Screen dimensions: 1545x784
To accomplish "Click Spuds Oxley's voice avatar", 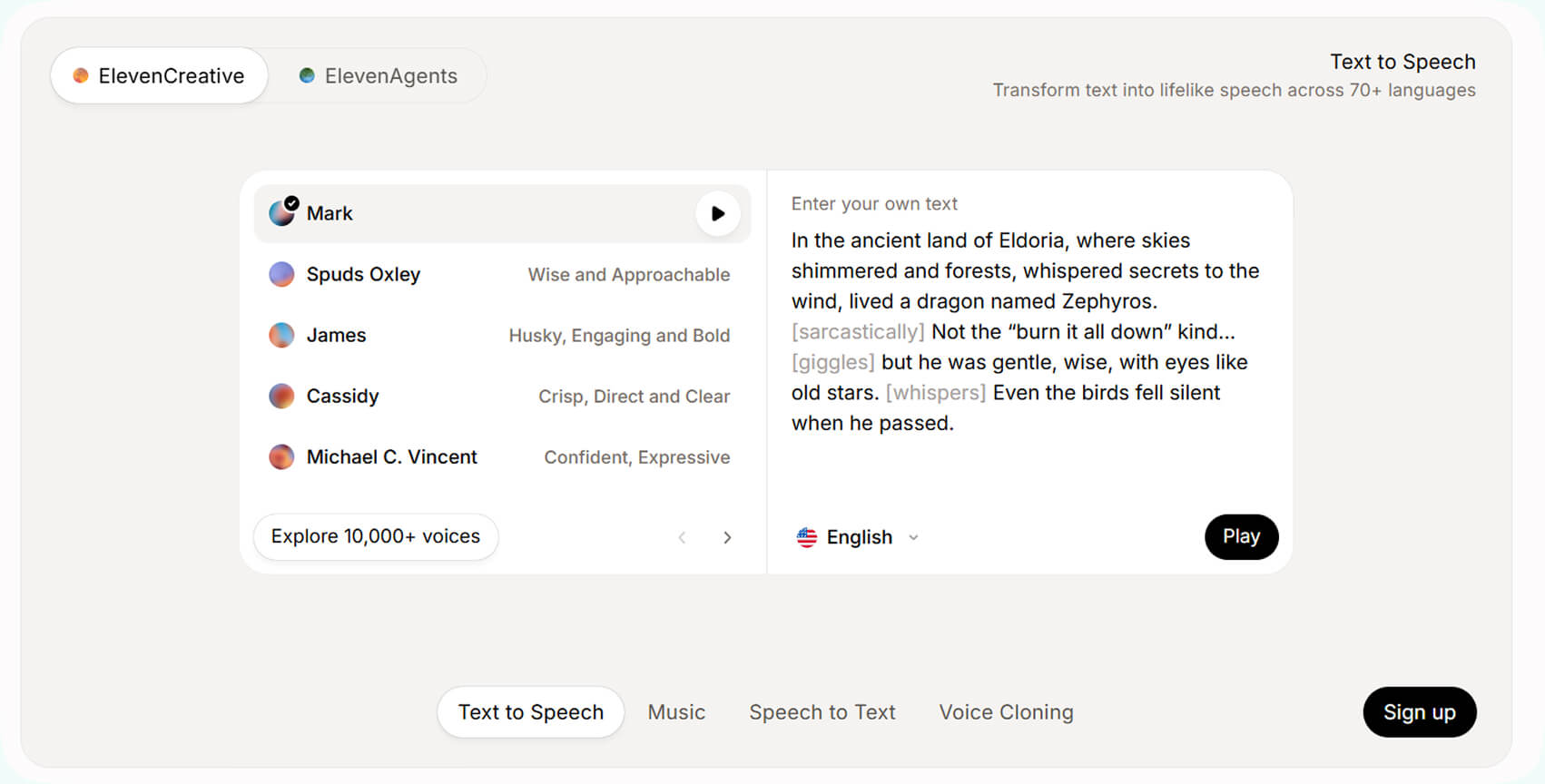I will point(281,274).
